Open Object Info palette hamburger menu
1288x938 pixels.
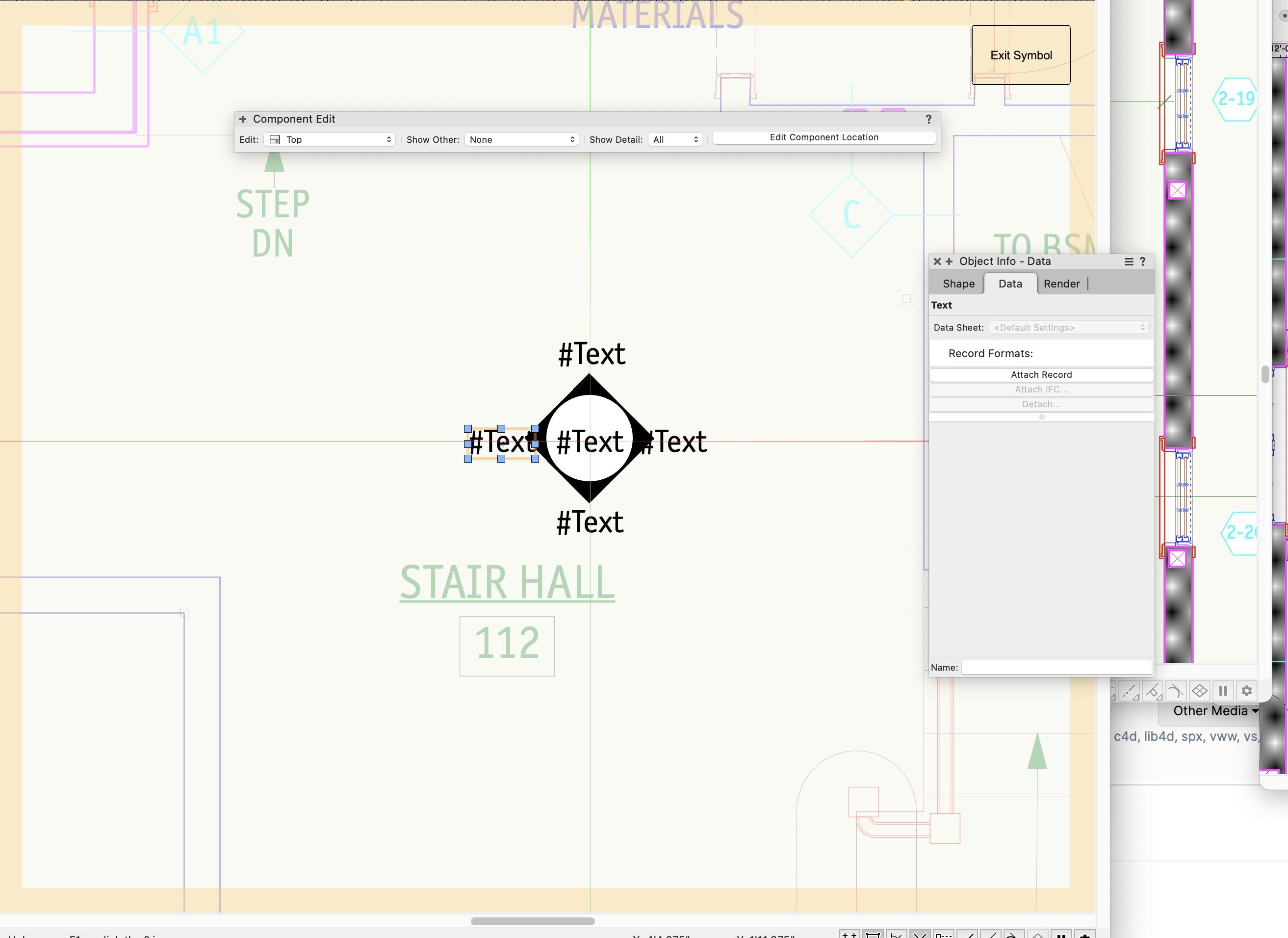1129,261
